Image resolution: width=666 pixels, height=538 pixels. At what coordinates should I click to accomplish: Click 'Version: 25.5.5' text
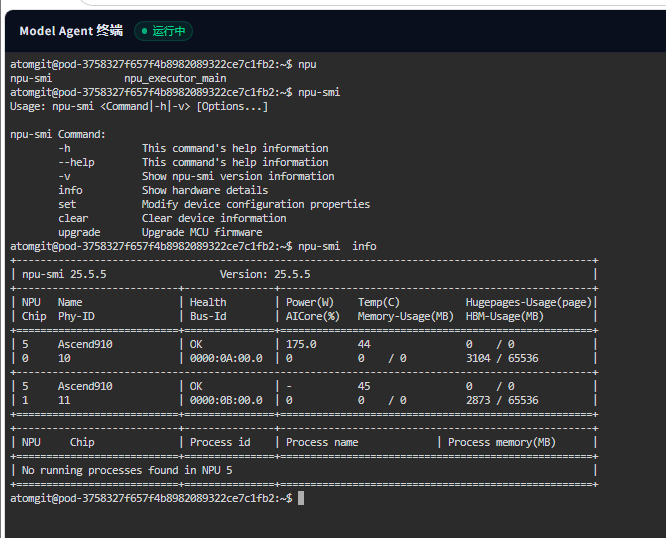[265, 274]
